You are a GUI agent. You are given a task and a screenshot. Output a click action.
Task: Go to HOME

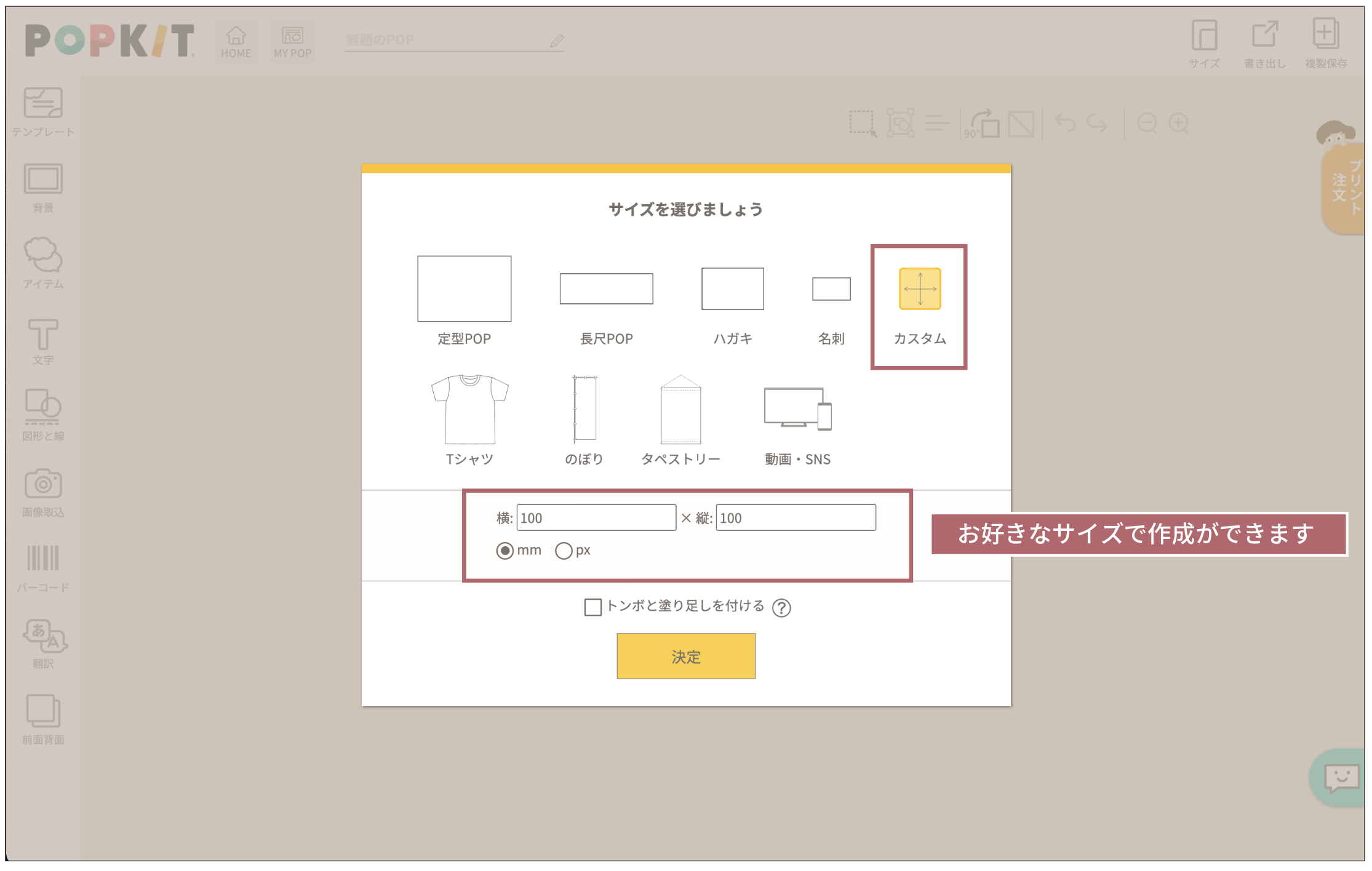236,39
